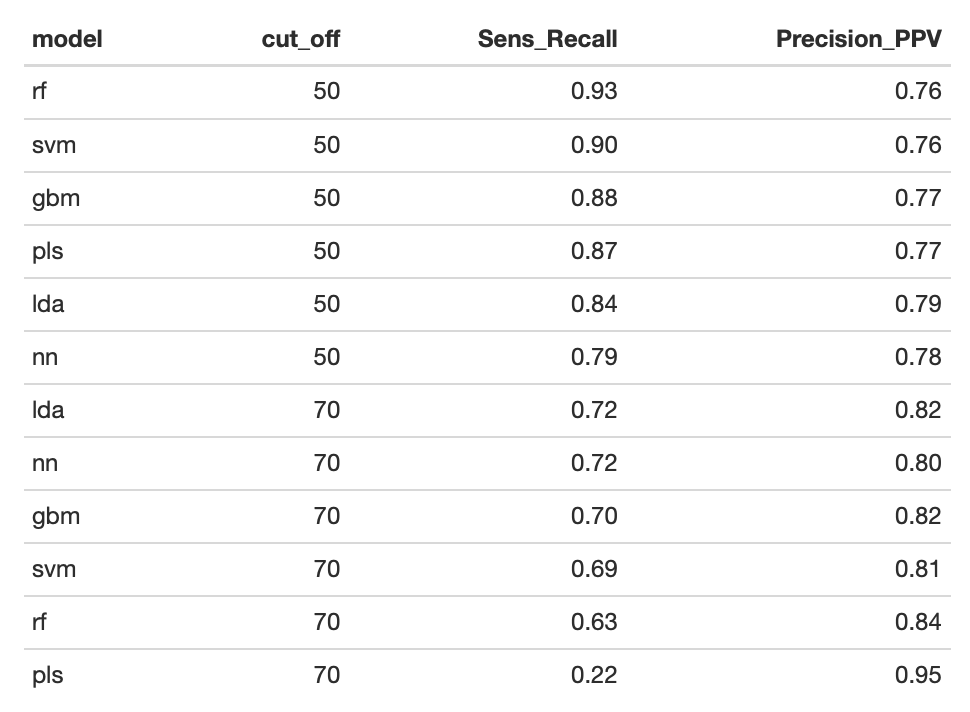Viewport: 970px width, 712px height.
Task: Click the Sens_Recall value 0.69
Action: (594, 569)
